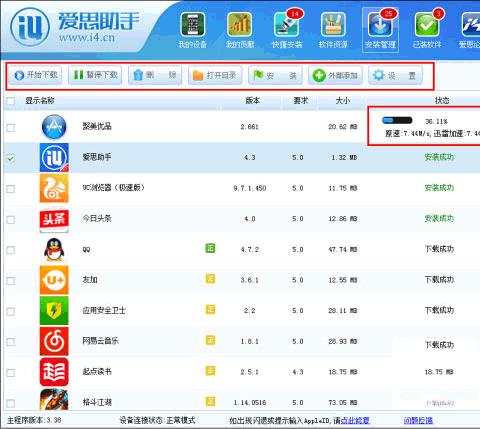
Task: Sort by 版本 column header
Action: tap(252, 101)
